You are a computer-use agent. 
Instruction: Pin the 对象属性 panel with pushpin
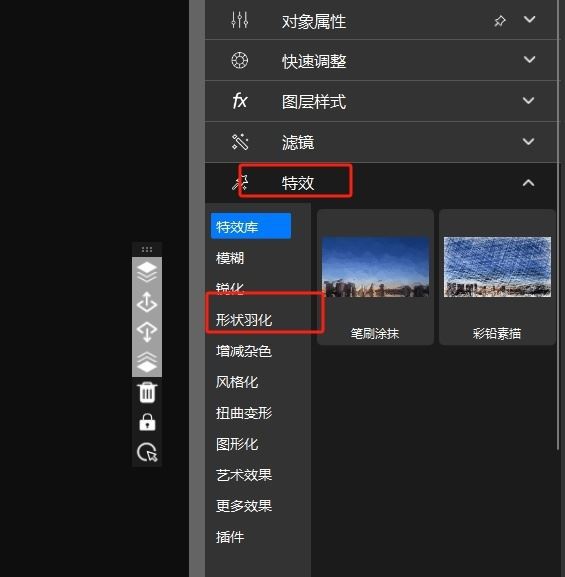(499, 21)
